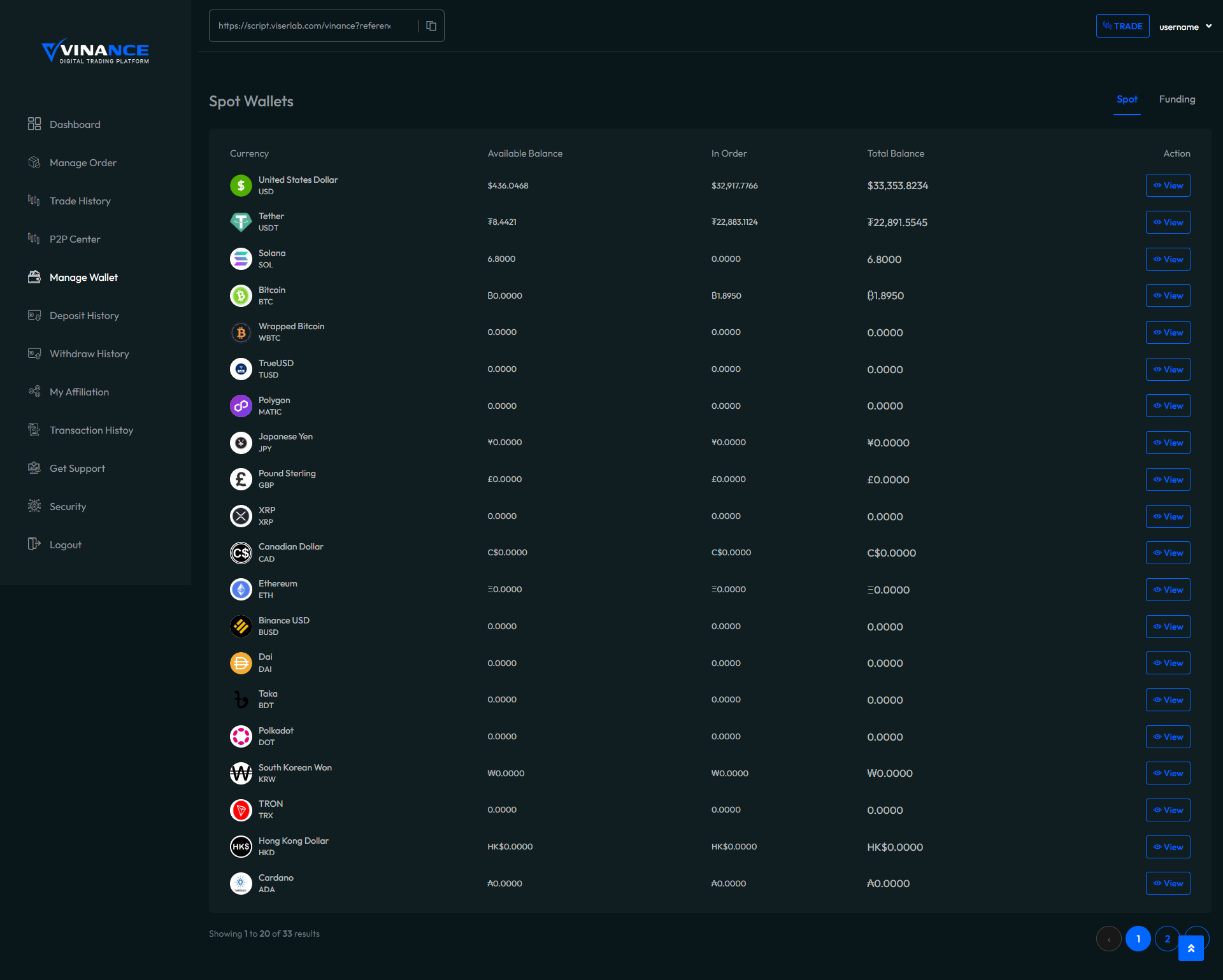Open the P2P Center menu item

(x=75, y=239)
